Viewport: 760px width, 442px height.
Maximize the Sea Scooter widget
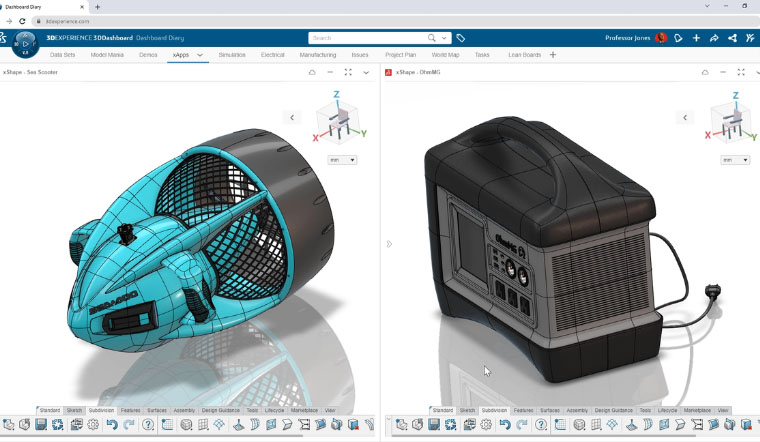[348, 72]
